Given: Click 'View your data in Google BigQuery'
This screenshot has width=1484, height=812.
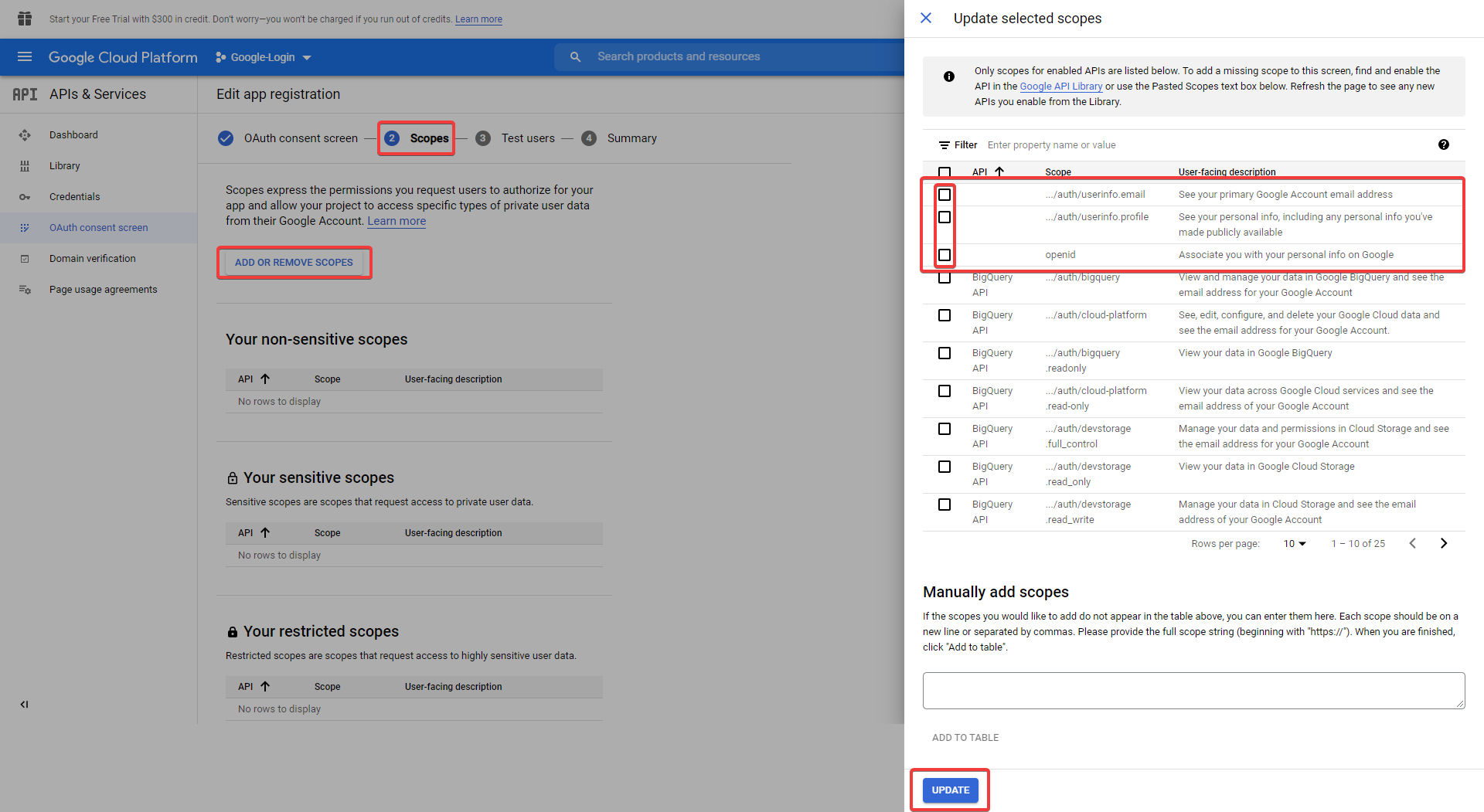Looking at the screenshot, I should [1255, 353].
